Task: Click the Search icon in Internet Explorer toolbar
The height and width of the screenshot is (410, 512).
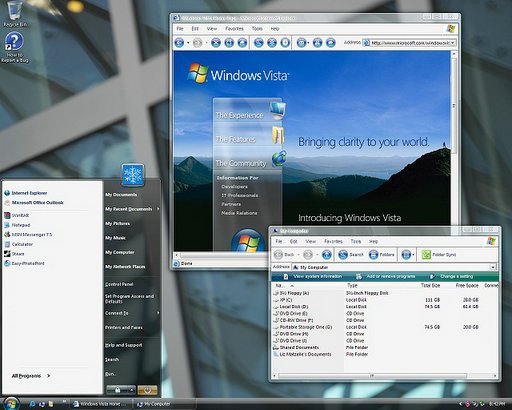Action: click(258, 43)
